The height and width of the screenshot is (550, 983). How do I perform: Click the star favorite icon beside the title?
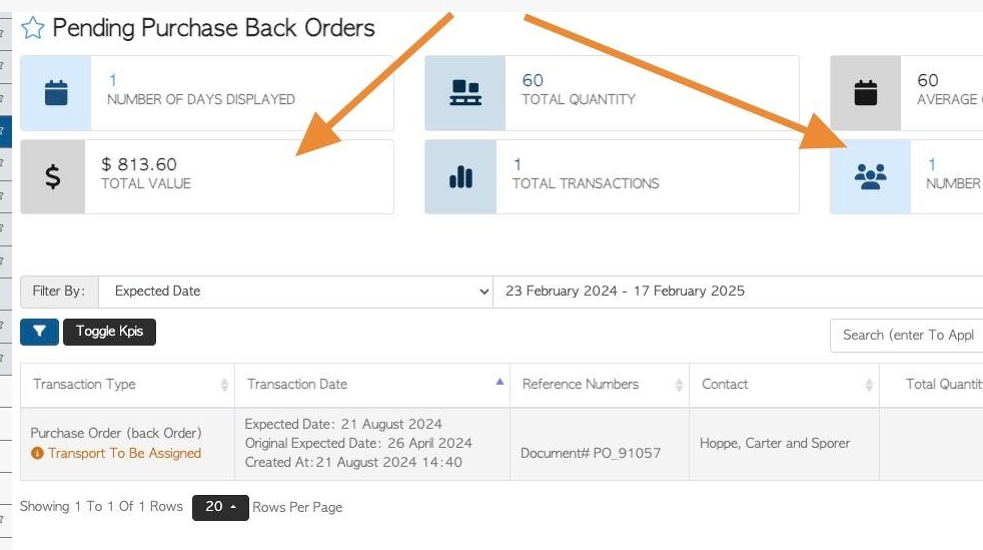pyautogui.click(x=33, y=28)
